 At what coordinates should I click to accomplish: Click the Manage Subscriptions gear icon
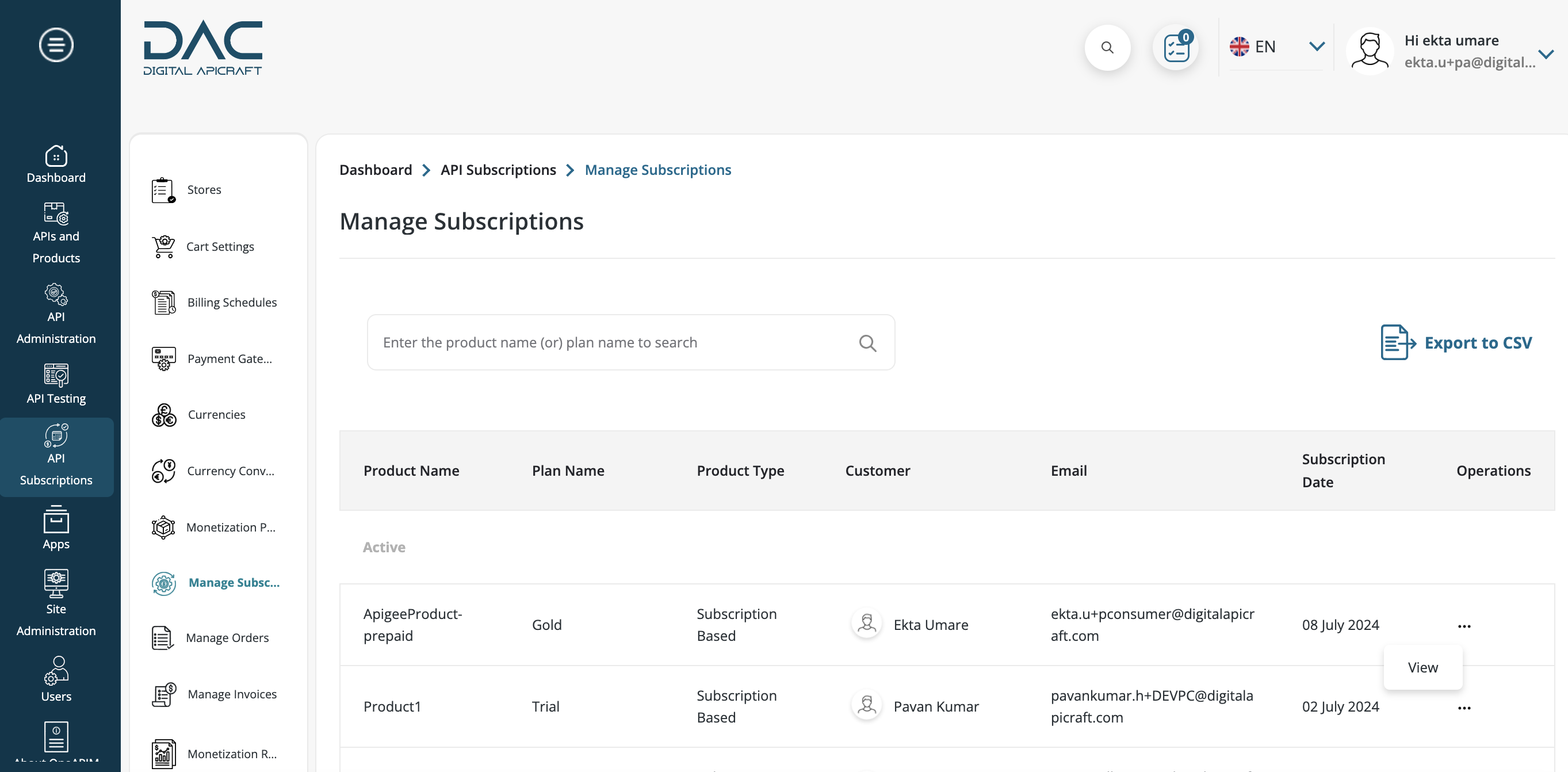tap(163, 583)
